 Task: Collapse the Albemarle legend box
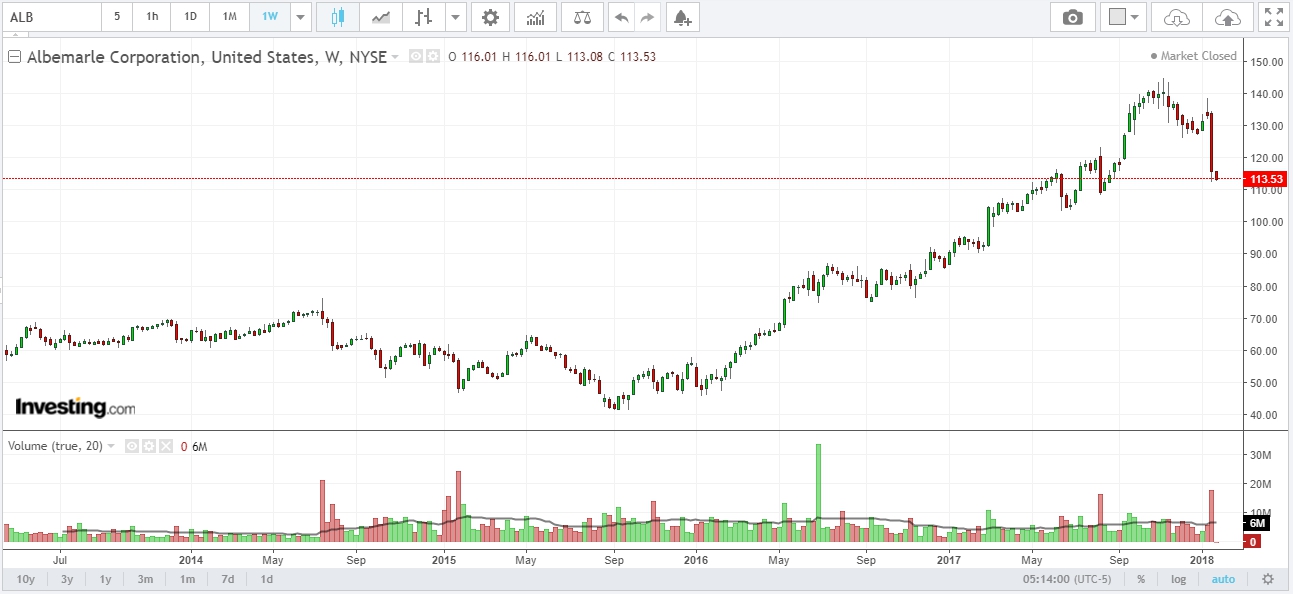pos(14,57)
